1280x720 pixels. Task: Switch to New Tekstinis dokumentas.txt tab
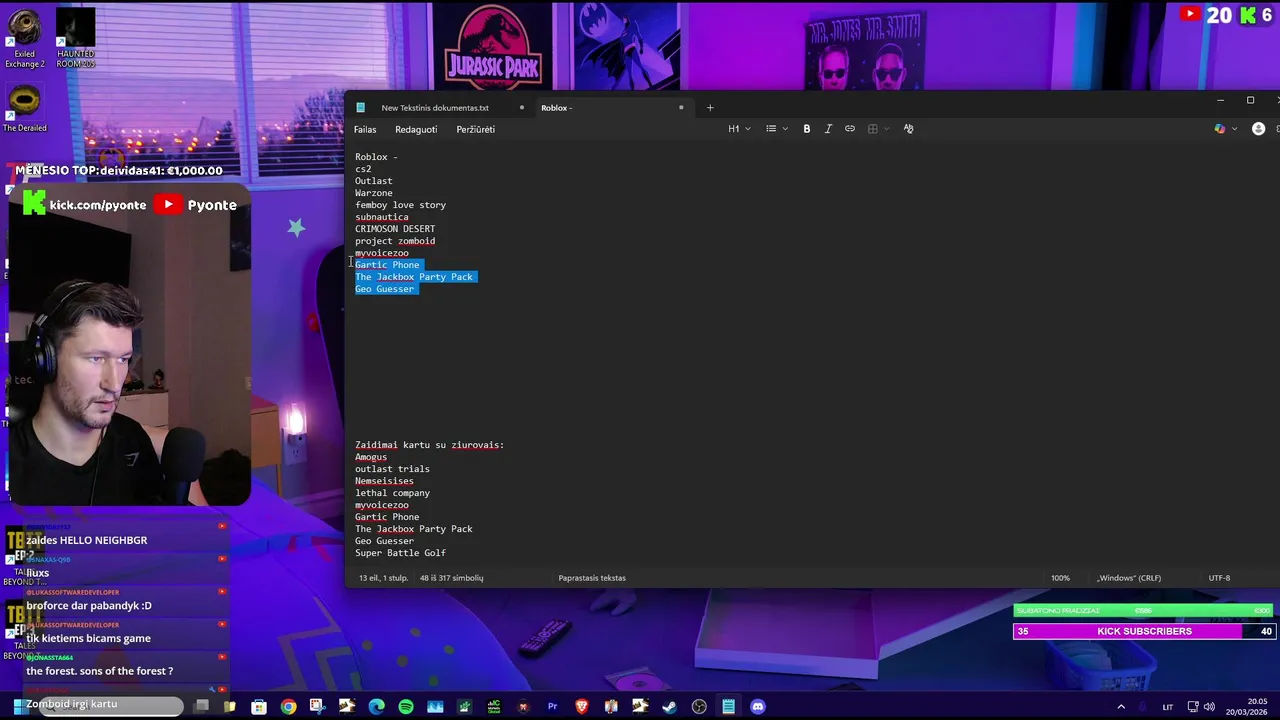click(435, 108)
